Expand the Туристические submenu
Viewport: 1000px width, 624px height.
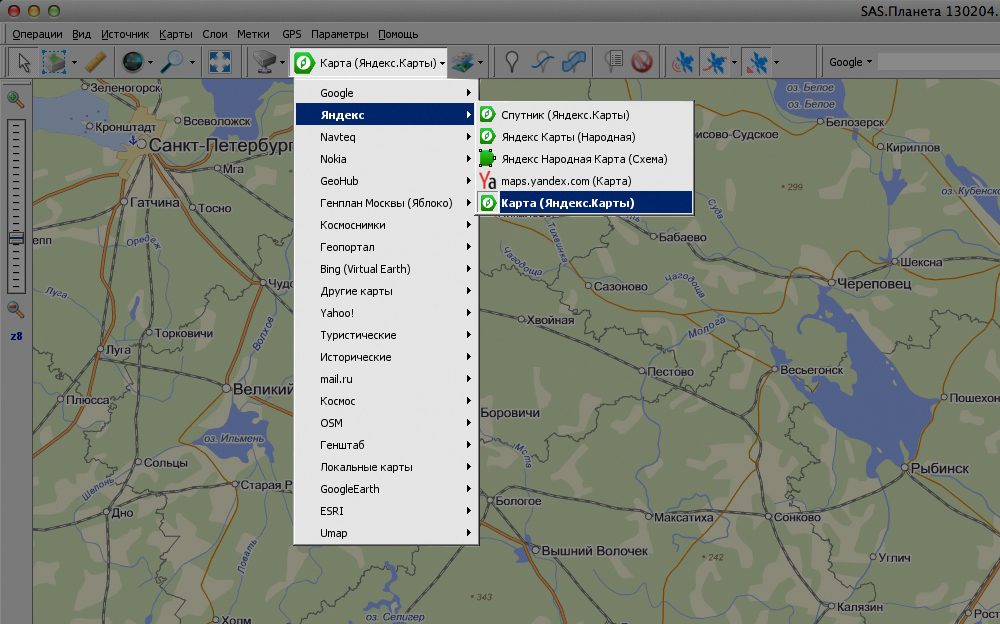[x=386, y=335]
